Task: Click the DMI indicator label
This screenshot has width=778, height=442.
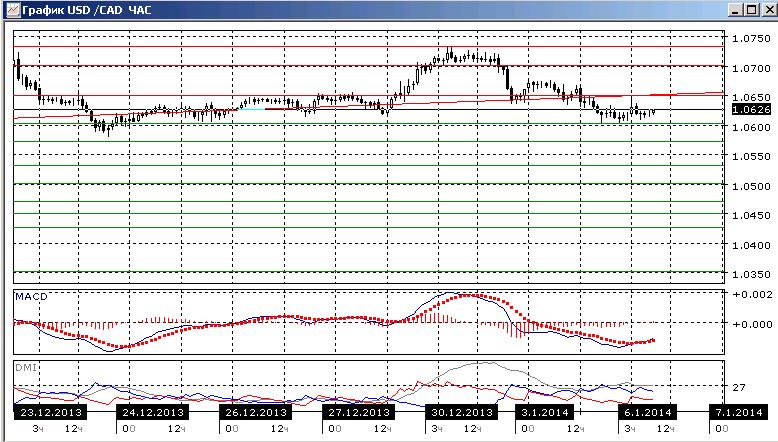Action: click(x=26, y=368)
